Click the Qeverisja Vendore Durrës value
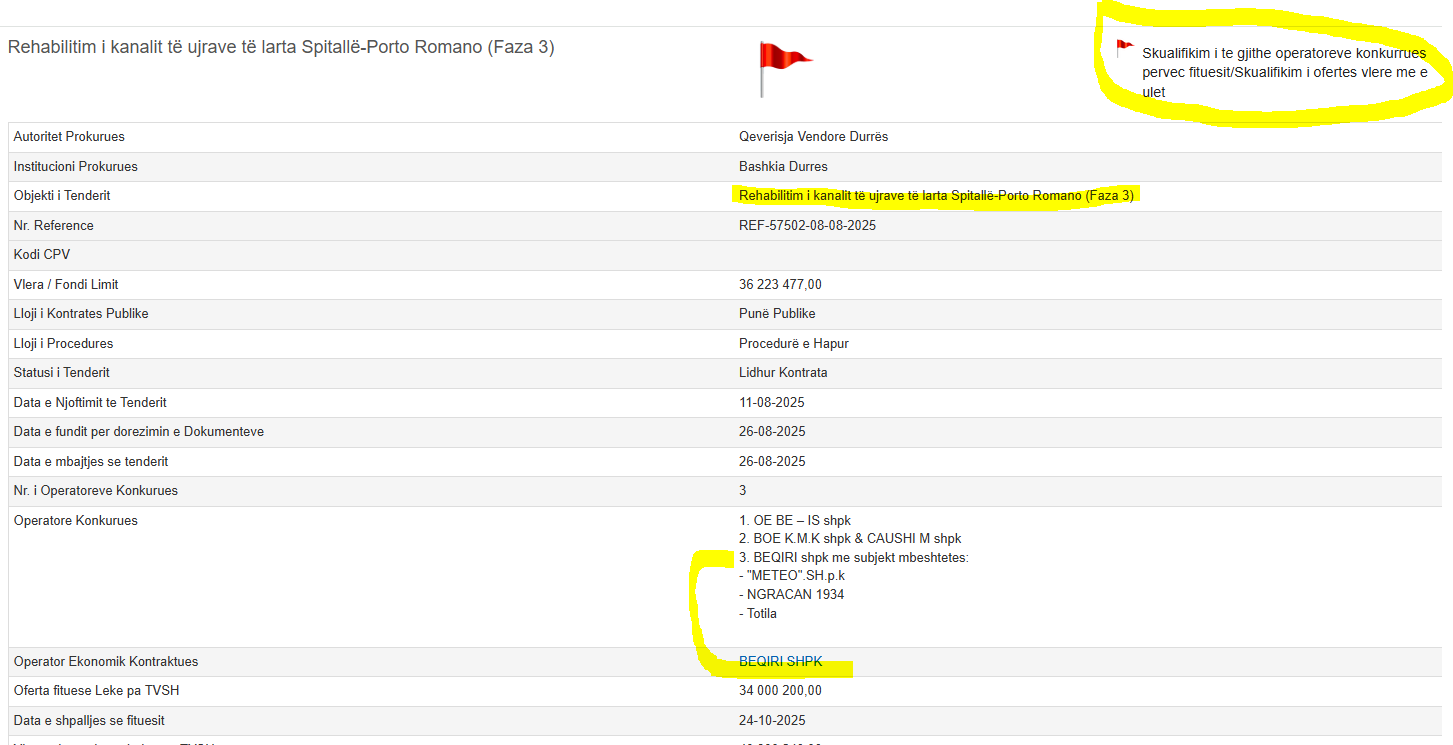This screenshot has width=1453, height=745. [813, 137]
